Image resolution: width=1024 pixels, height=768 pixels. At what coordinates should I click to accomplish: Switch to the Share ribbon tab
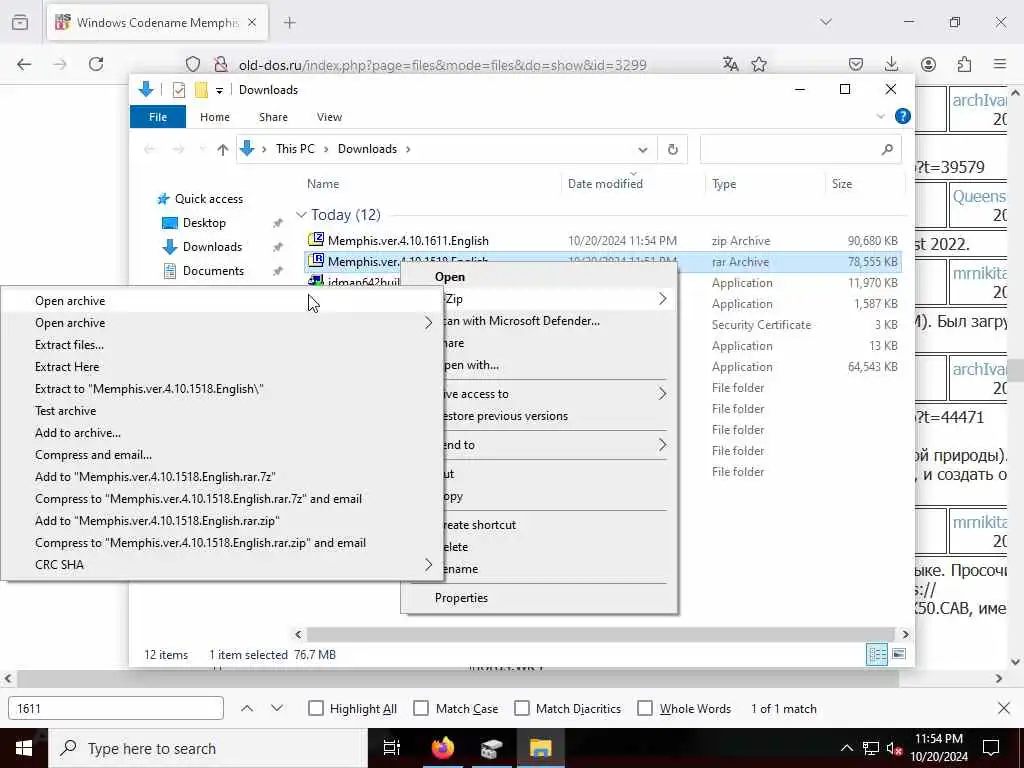(x=273, y=117)
